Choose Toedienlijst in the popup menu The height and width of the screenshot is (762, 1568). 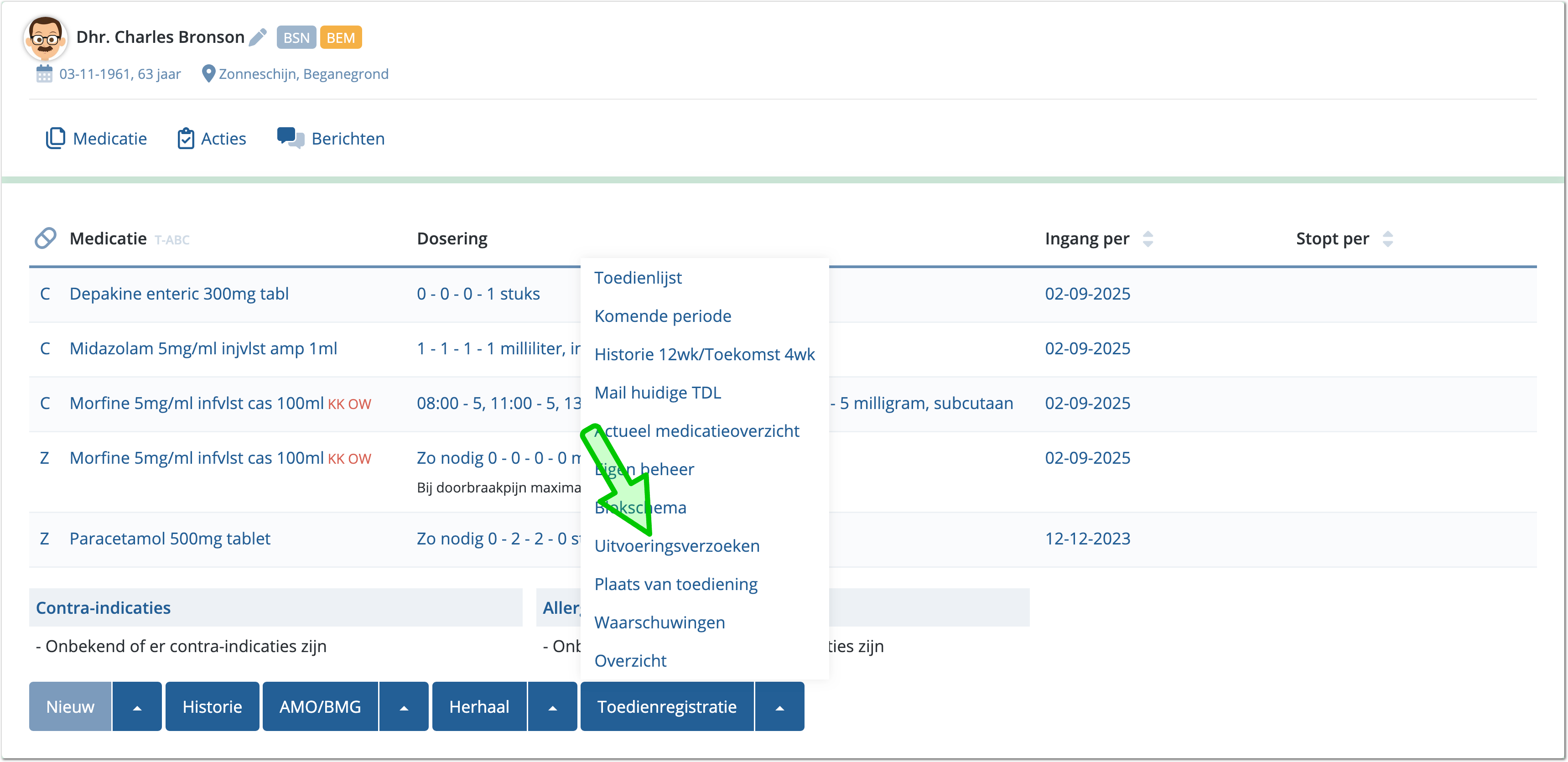637,278
